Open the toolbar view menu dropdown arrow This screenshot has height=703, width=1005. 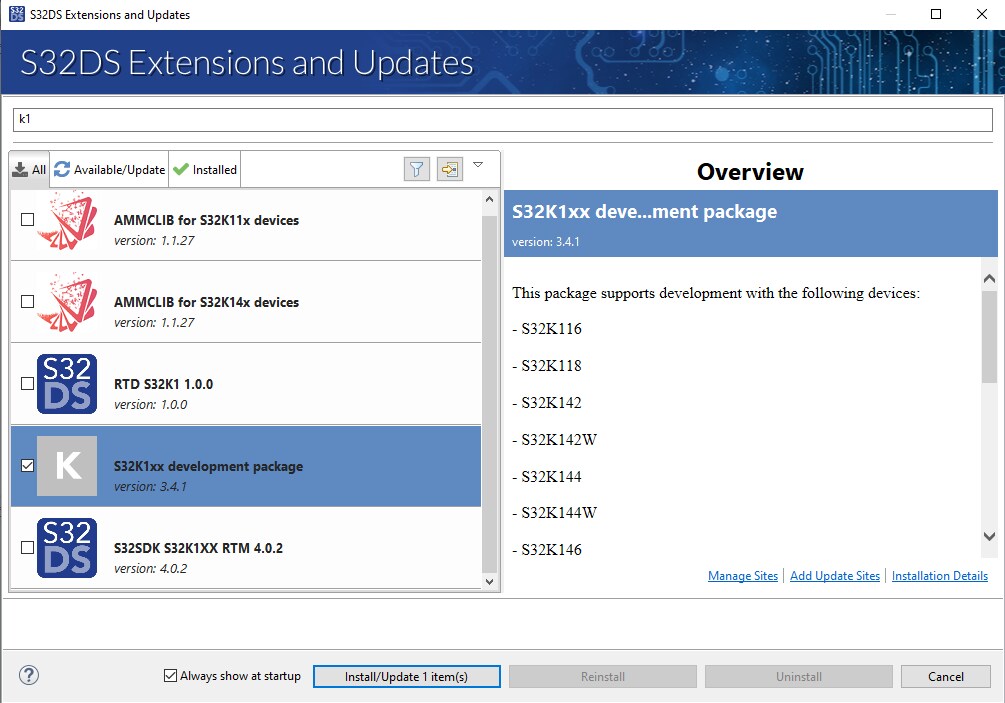(x=478, y=165)
